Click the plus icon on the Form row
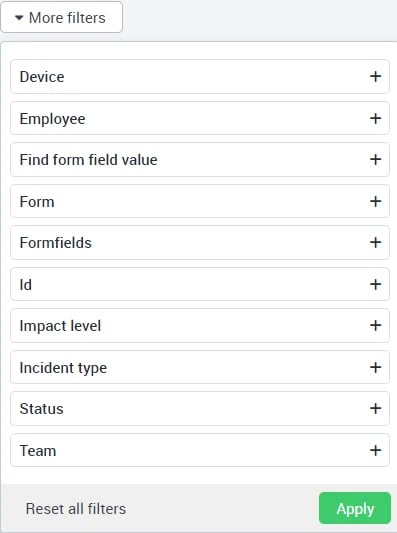397x533 pixels. point(375,201)
